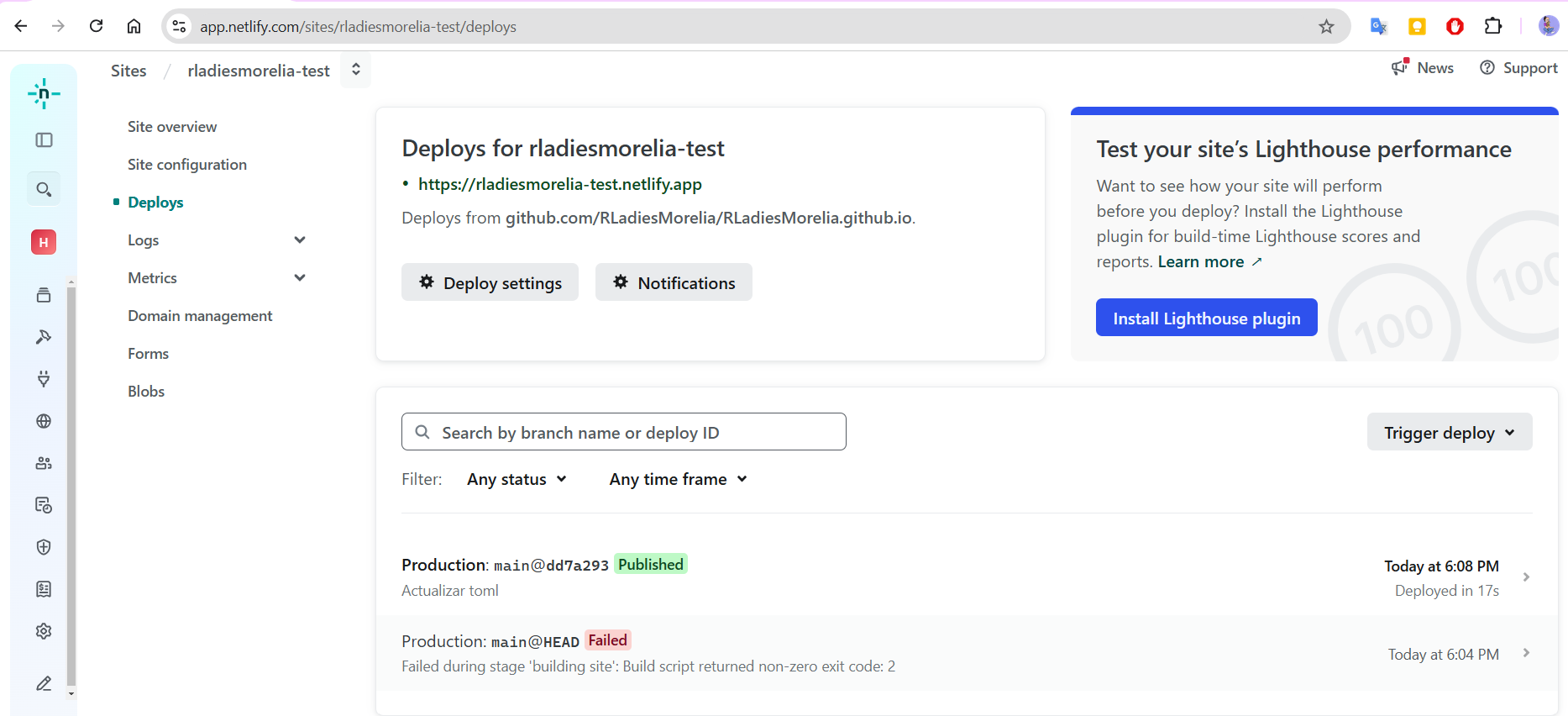The image size is (1568, 716).
Task: Click the Netlify logo in the sidebar
Action: pos(44,93)
